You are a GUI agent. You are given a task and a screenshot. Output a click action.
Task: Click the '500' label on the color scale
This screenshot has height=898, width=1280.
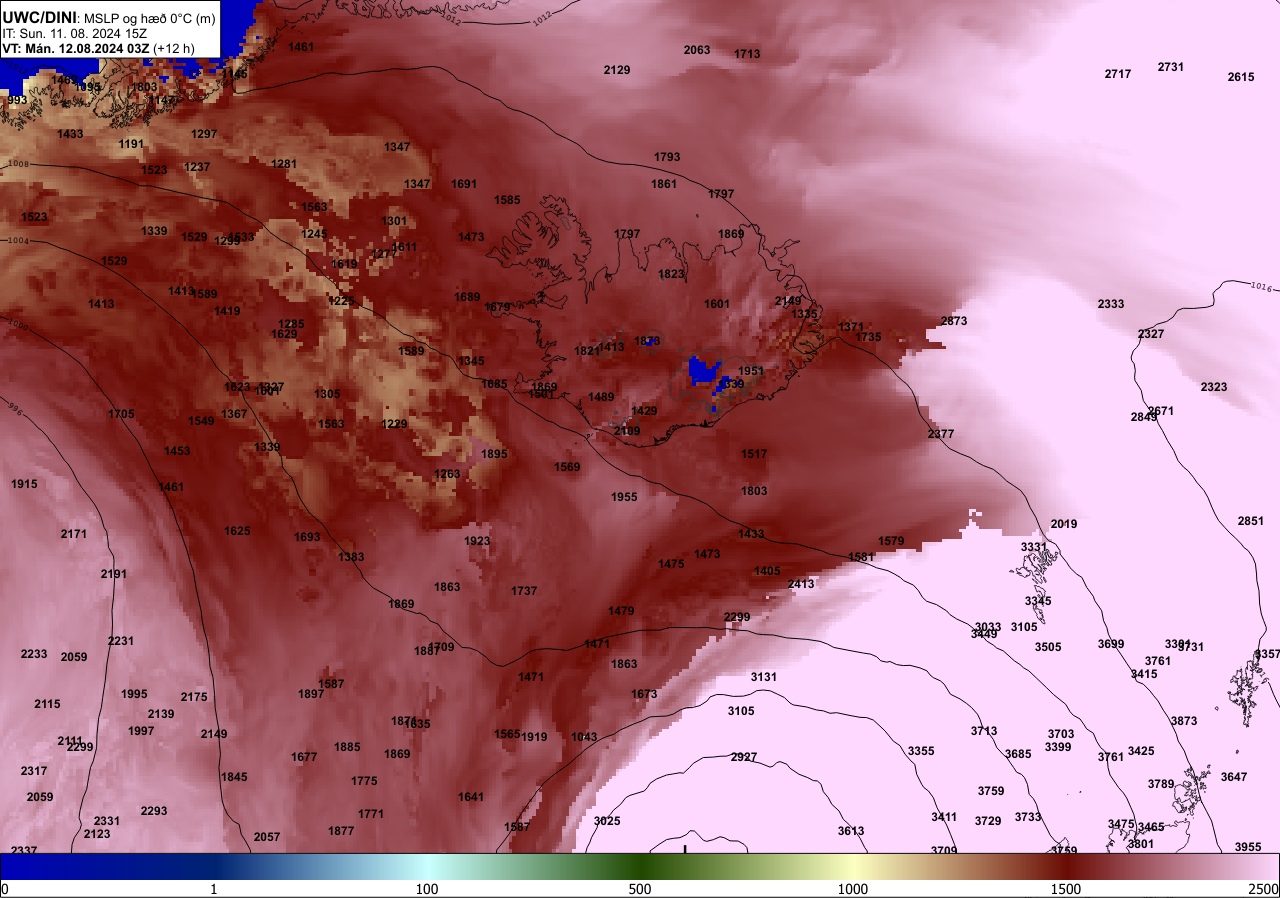(640, 889)
